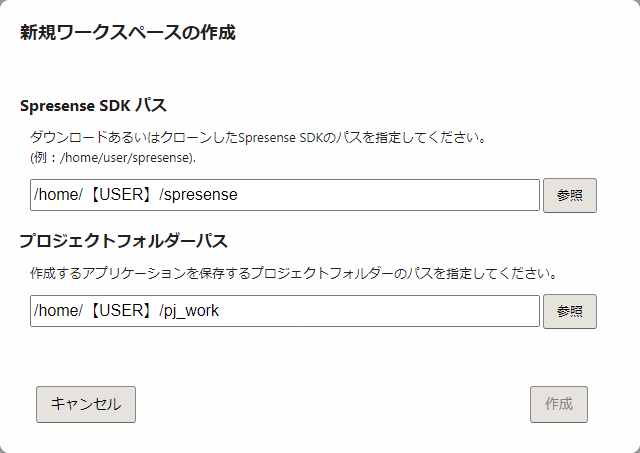Screen dimensions: 640x453
Task: Select the プロジェクトフォルダーパス heading
Action: tap(124, 241)
